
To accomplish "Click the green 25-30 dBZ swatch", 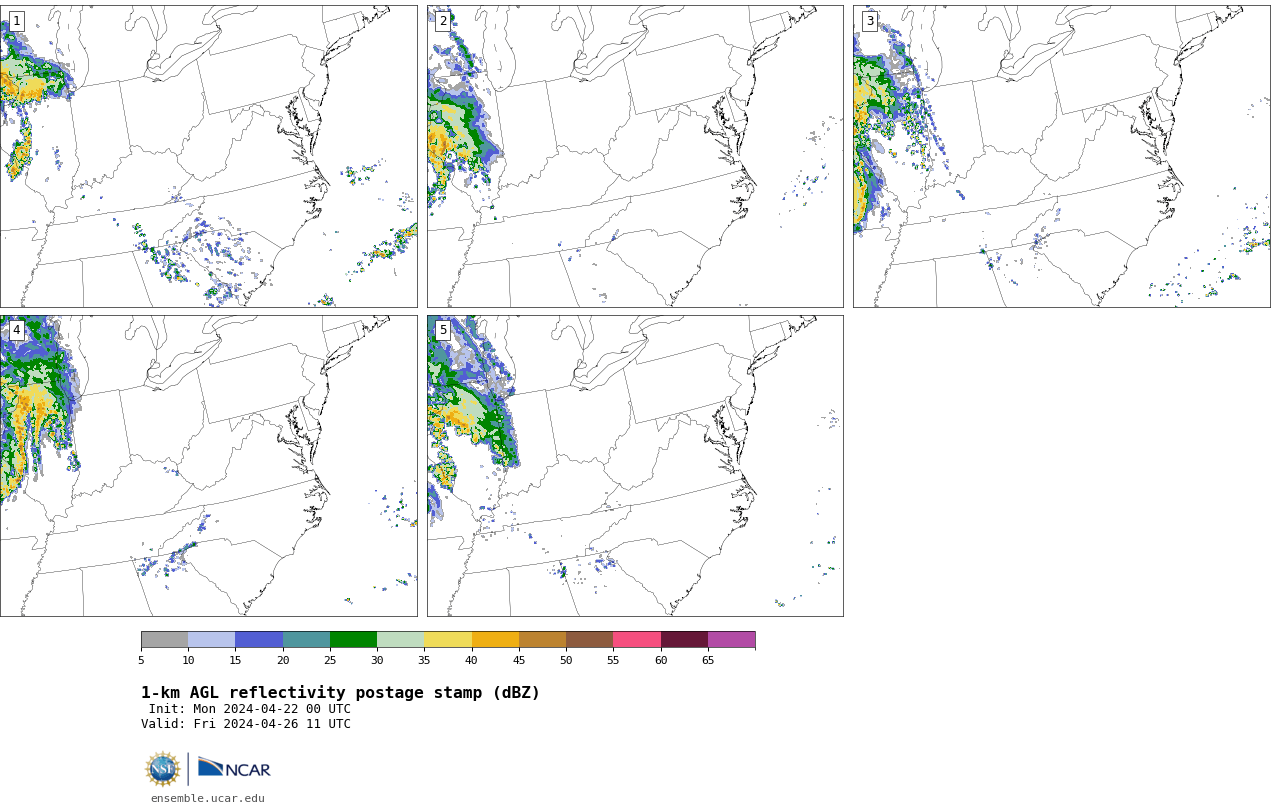I will click(x=353, y=640).
